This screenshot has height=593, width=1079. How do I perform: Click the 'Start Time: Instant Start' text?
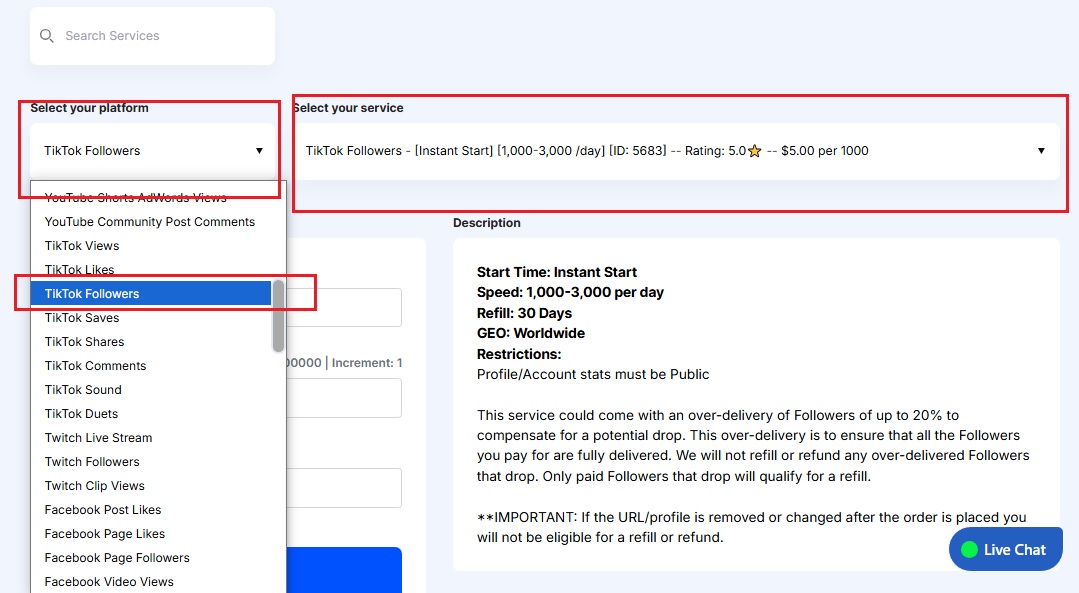tap(557, 272)
